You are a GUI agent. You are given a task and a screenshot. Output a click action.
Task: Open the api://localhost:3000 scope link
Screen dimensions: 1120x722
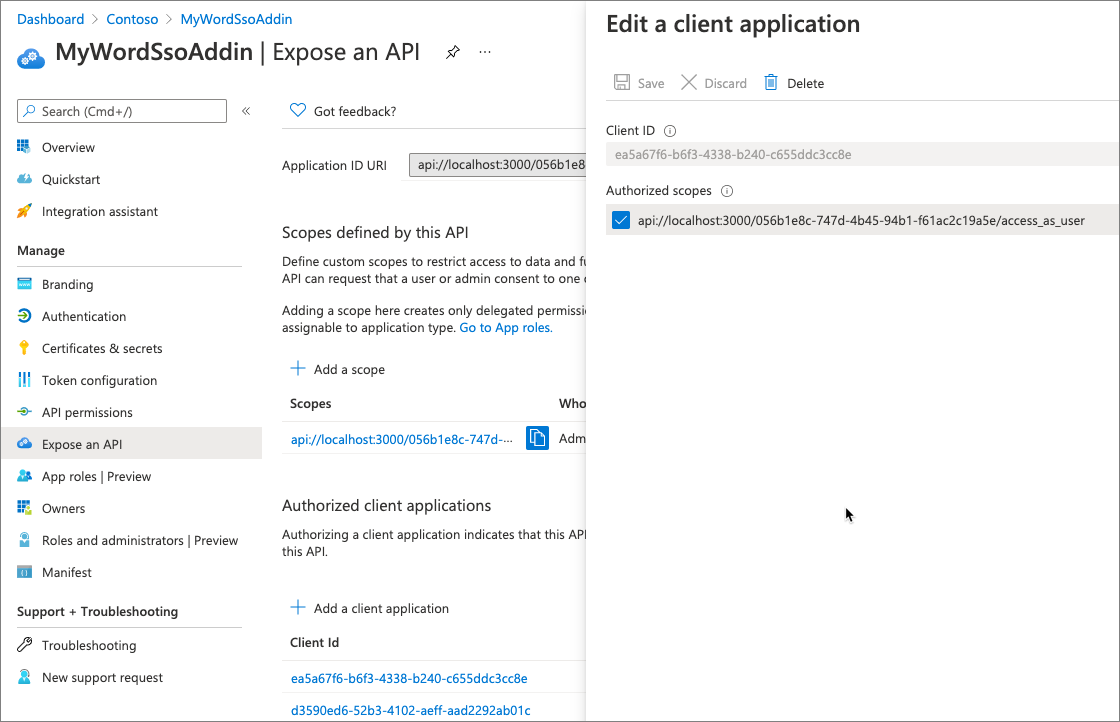point(401,439)
